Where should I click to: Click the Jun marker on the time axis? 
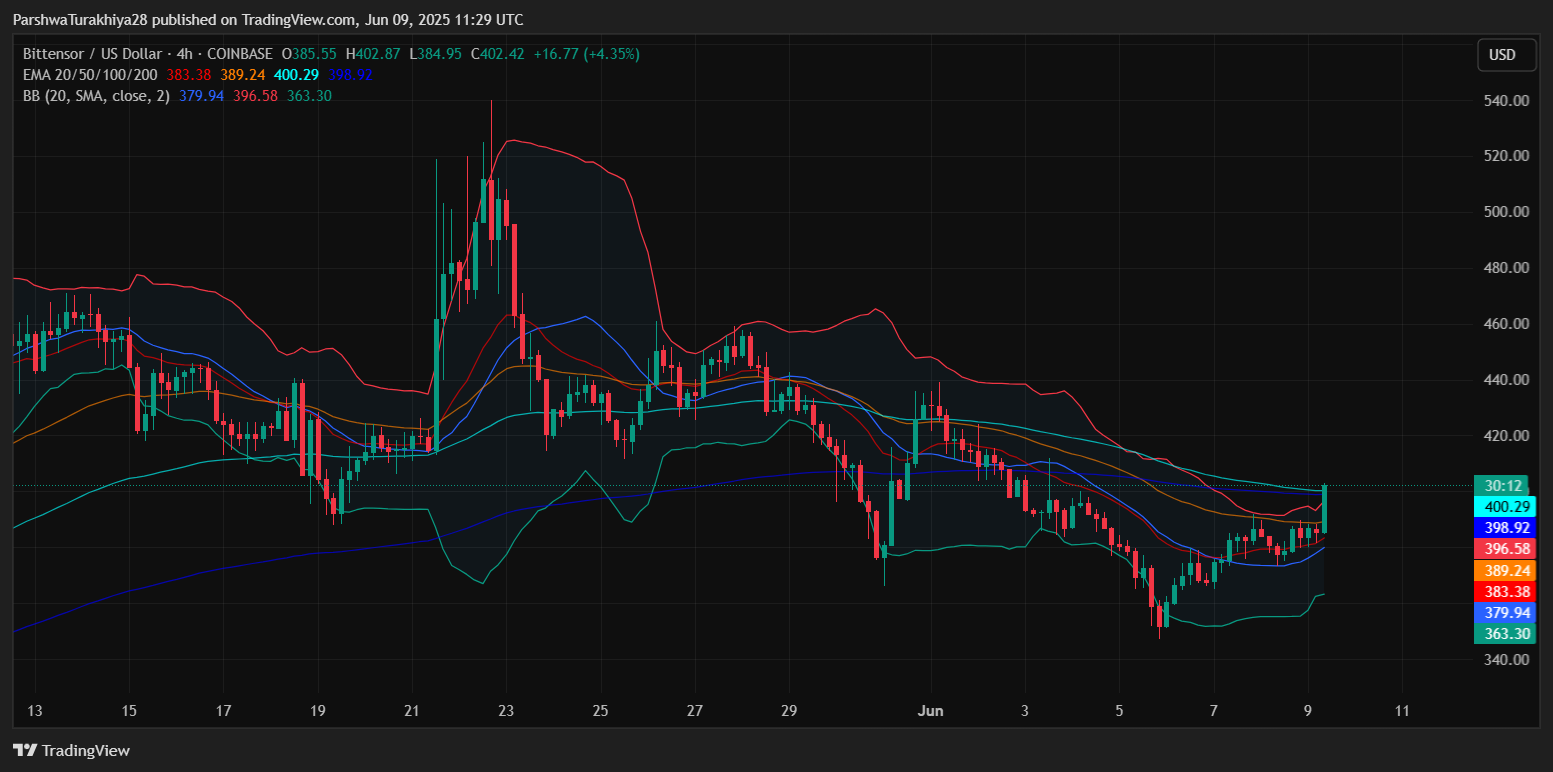930,711
